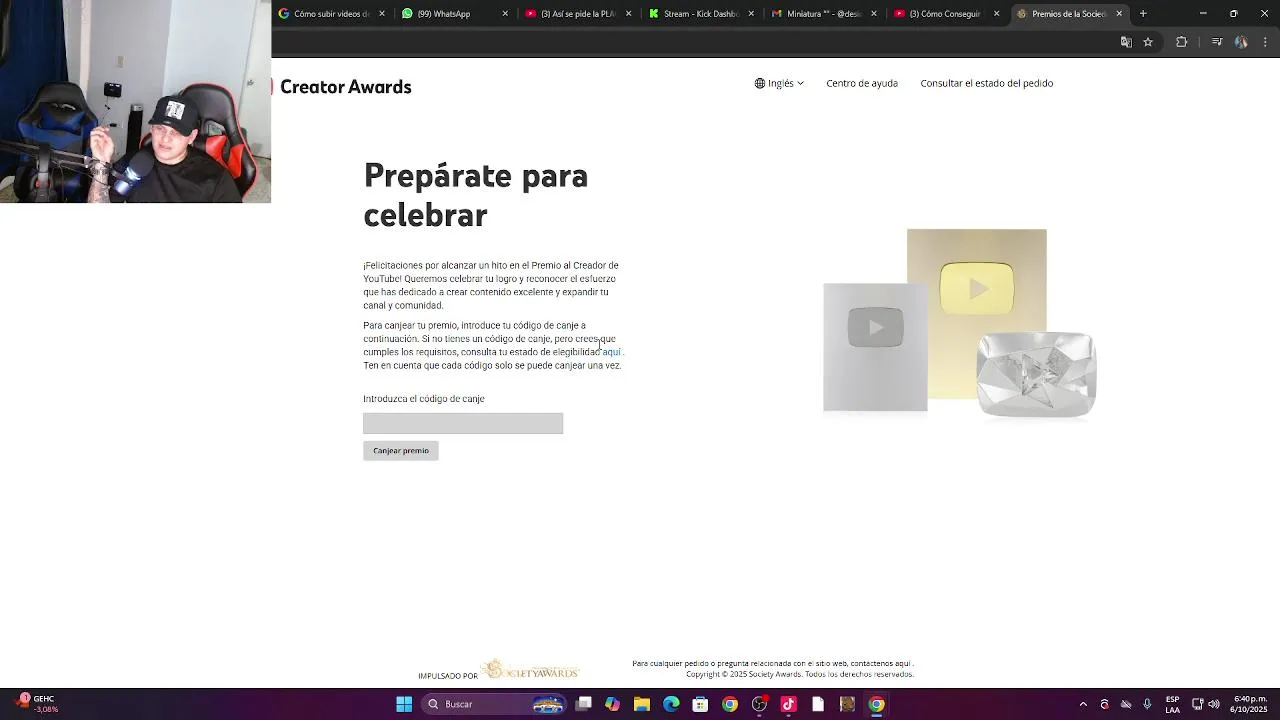Open the volume speaker tray icon
The height and width of the screenshot is (720, 1280).
point(1214,704)
